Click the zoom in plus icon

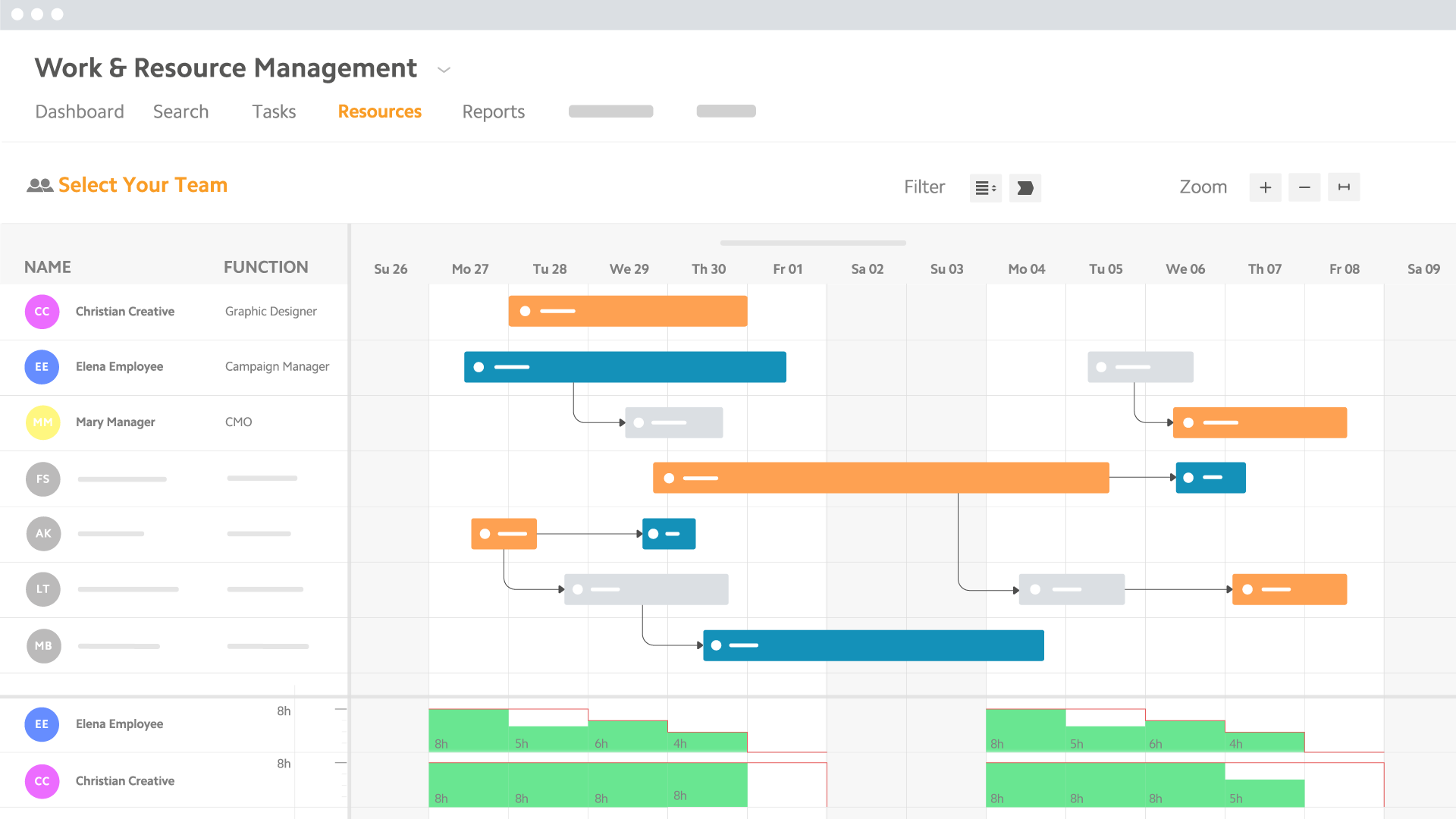coord(1265,187)
